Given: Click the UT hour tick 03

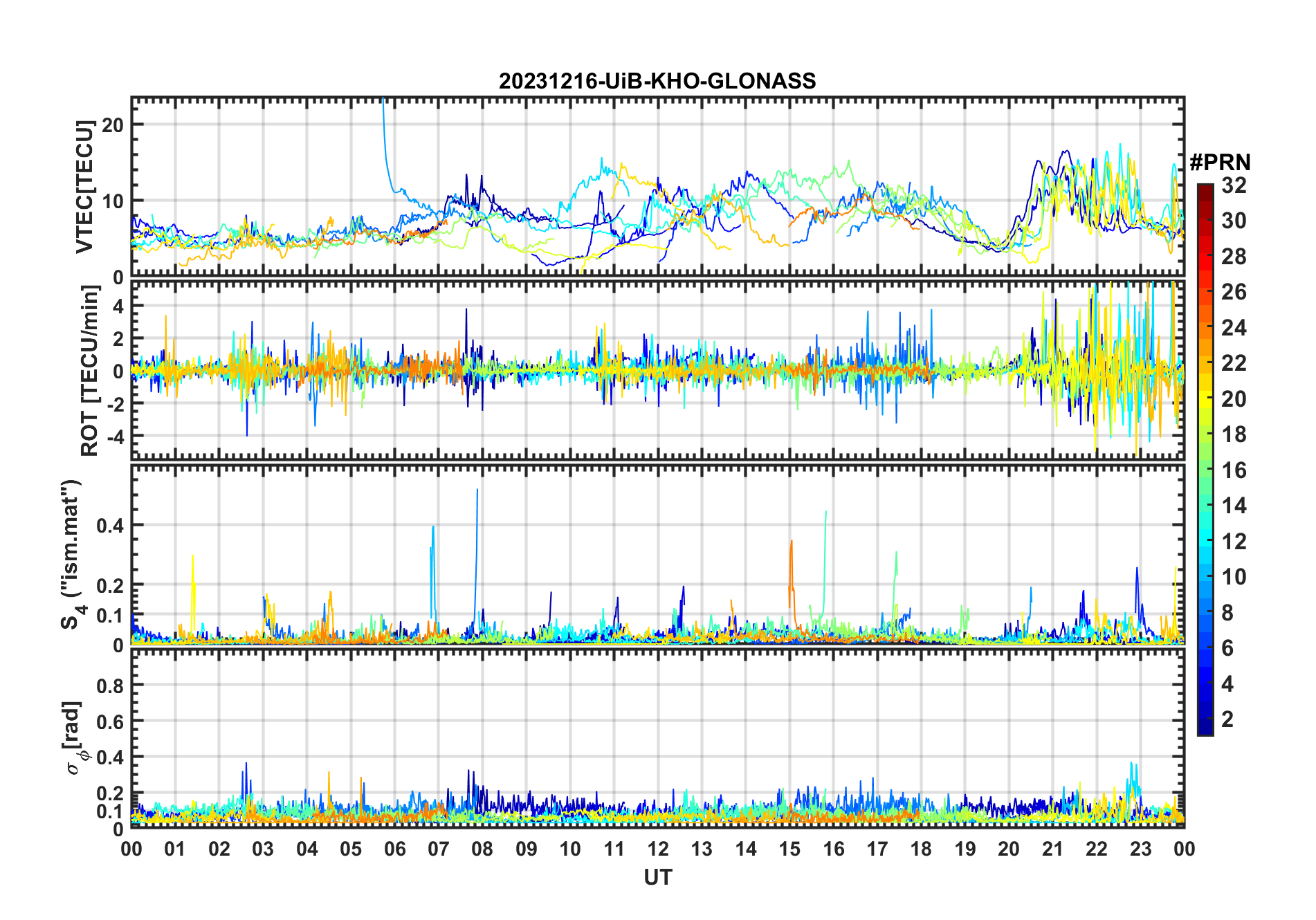Looking at the screenshot, I should (263, 849).
